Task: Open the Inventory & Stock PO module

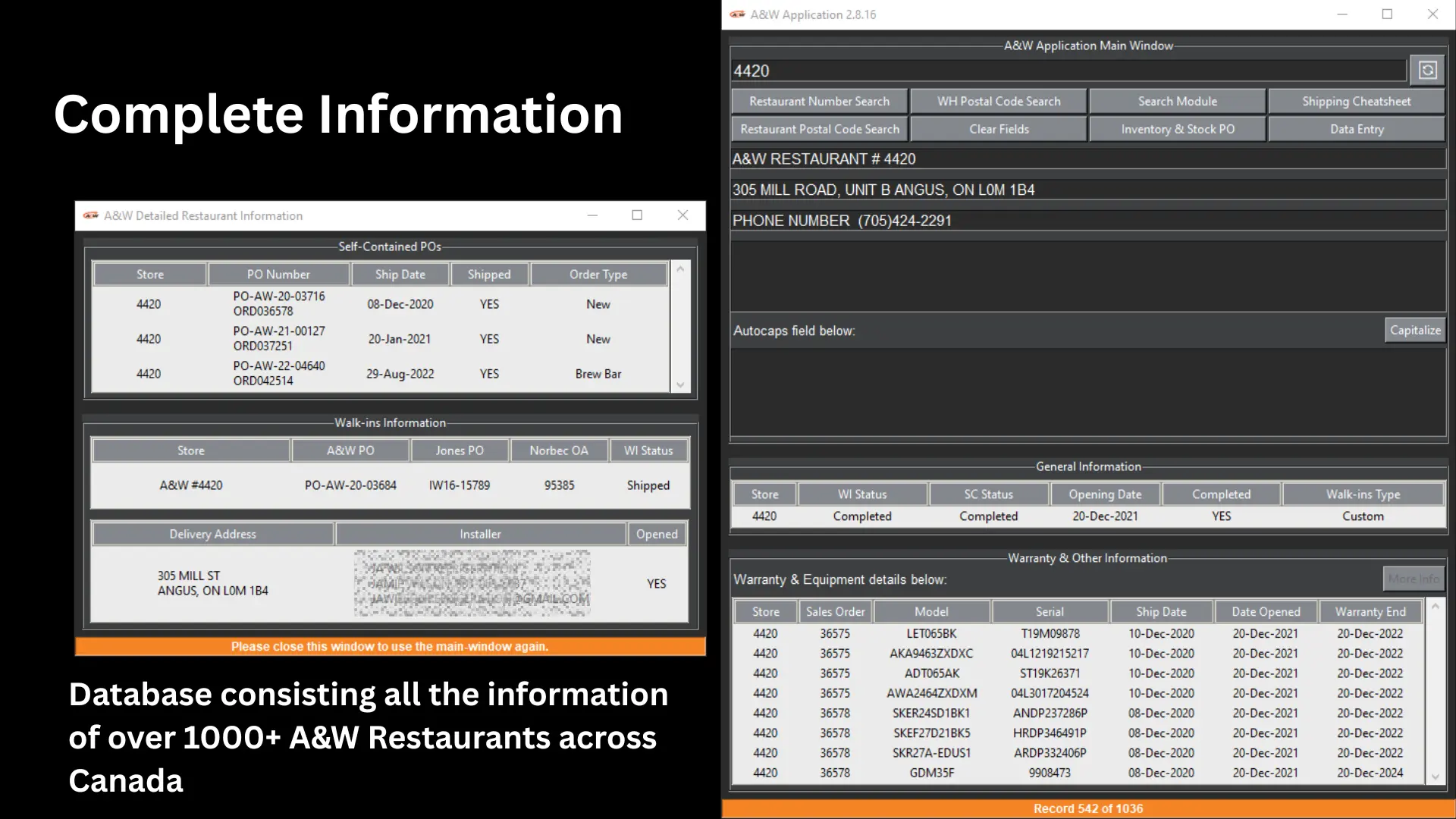Action: (x=1177, y=128)
